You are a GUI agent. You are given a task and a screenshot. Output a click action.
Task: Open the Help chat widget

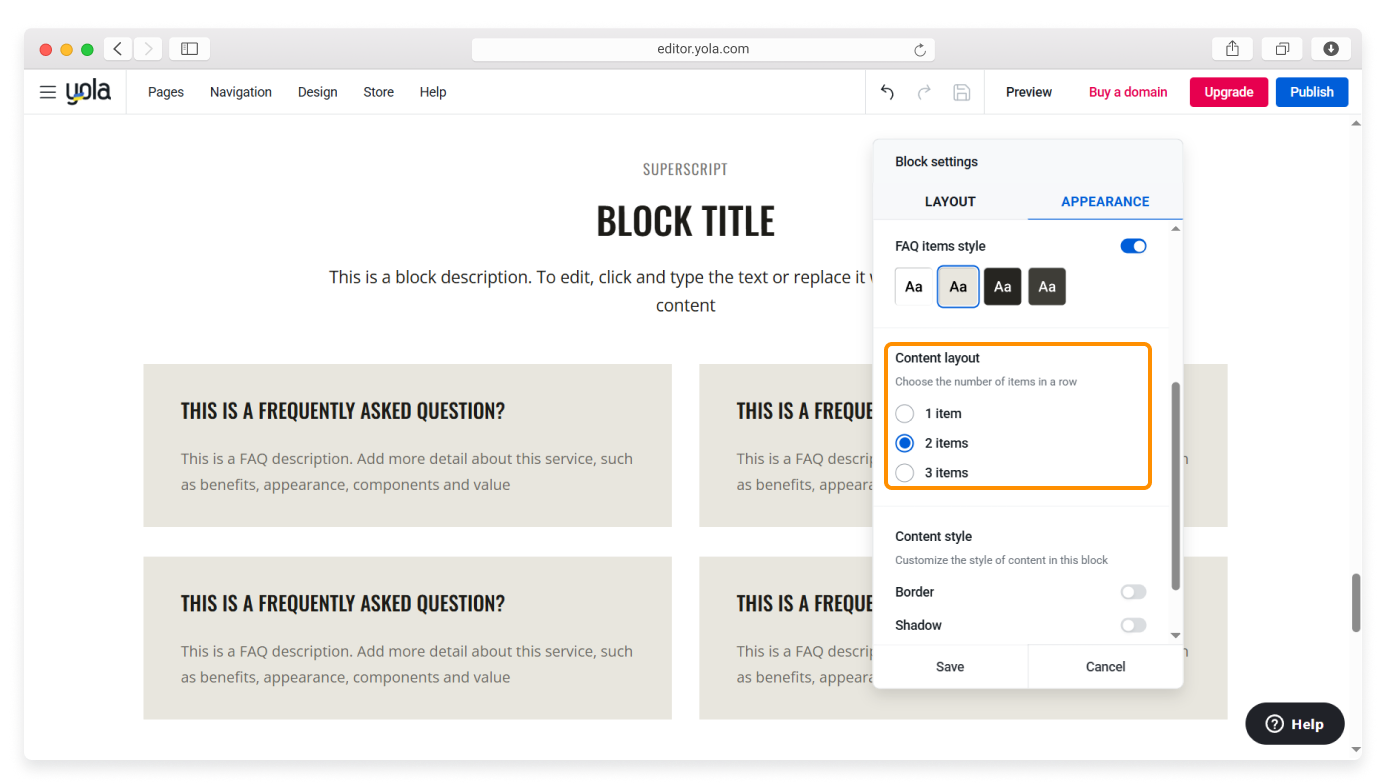tap(1294, 724)
